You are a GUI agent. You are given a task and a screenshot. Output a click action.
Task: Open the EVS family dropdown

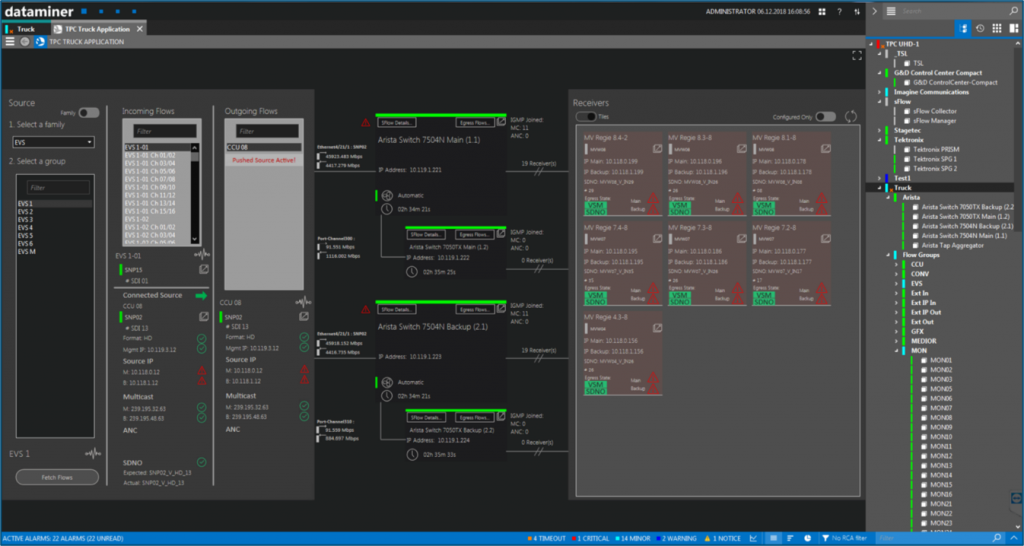[x=54, y=142]
